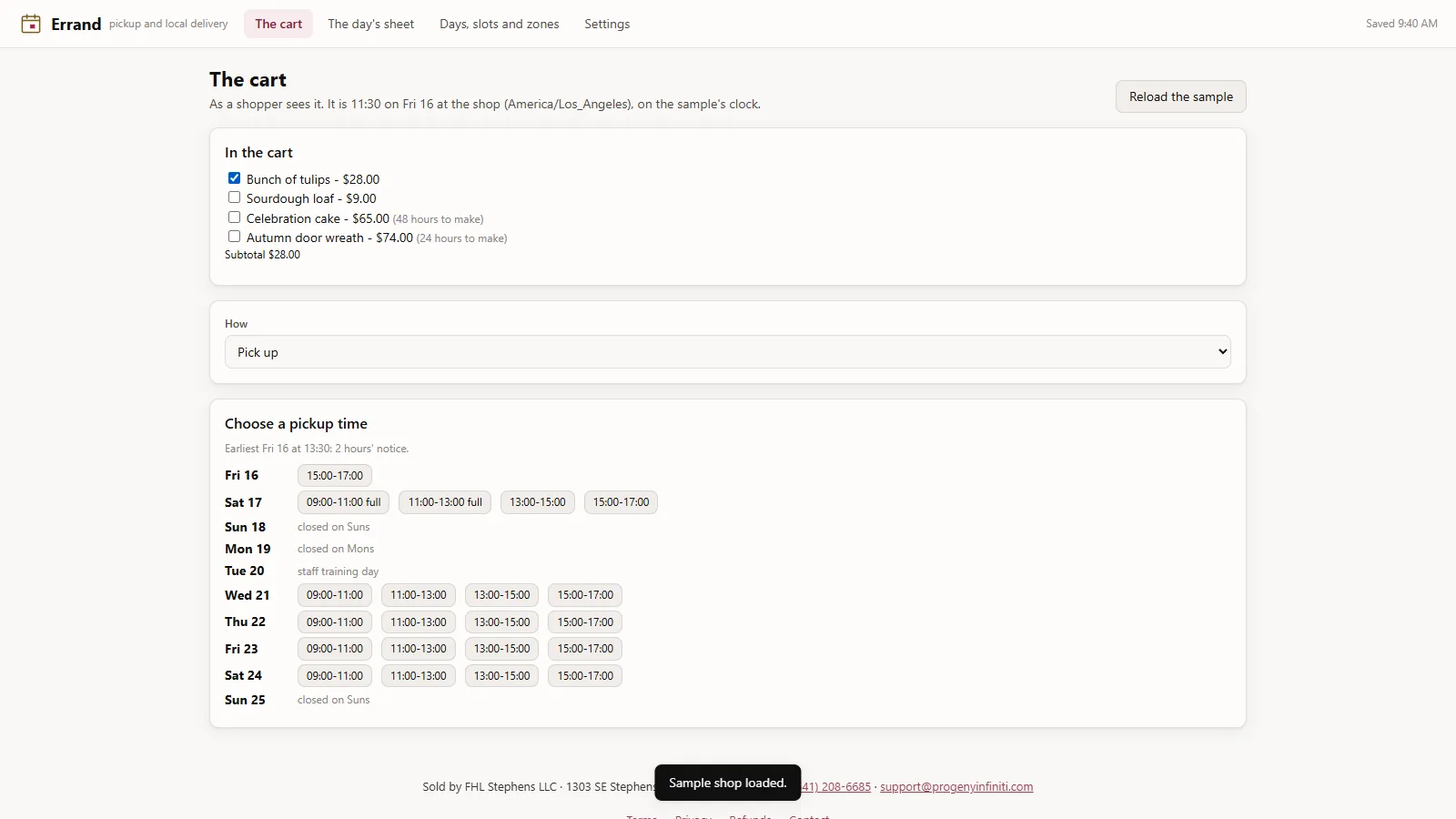Open The cart tab

point(278,24)
